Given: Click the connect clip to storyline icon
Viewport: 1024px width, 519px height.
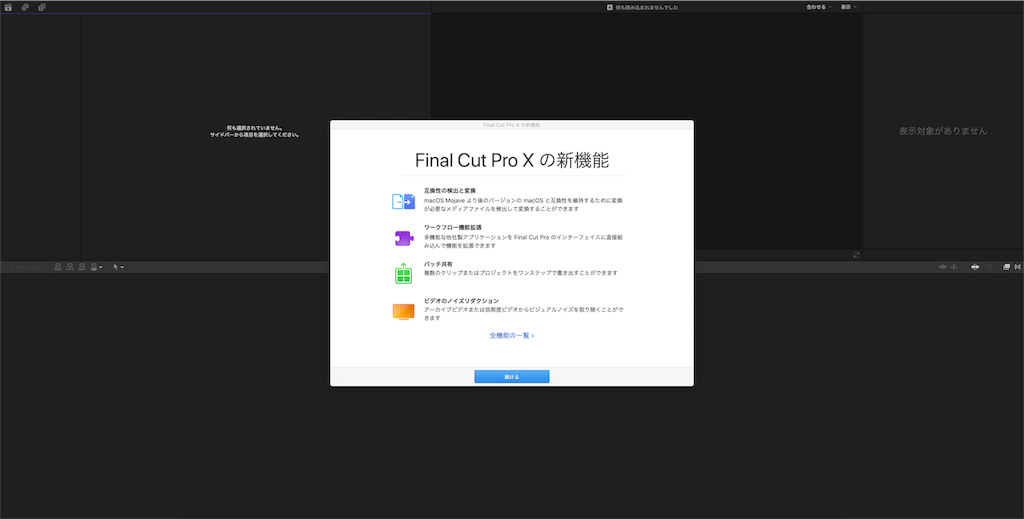Looking at the screenshot, I should [x=57, y=267].
